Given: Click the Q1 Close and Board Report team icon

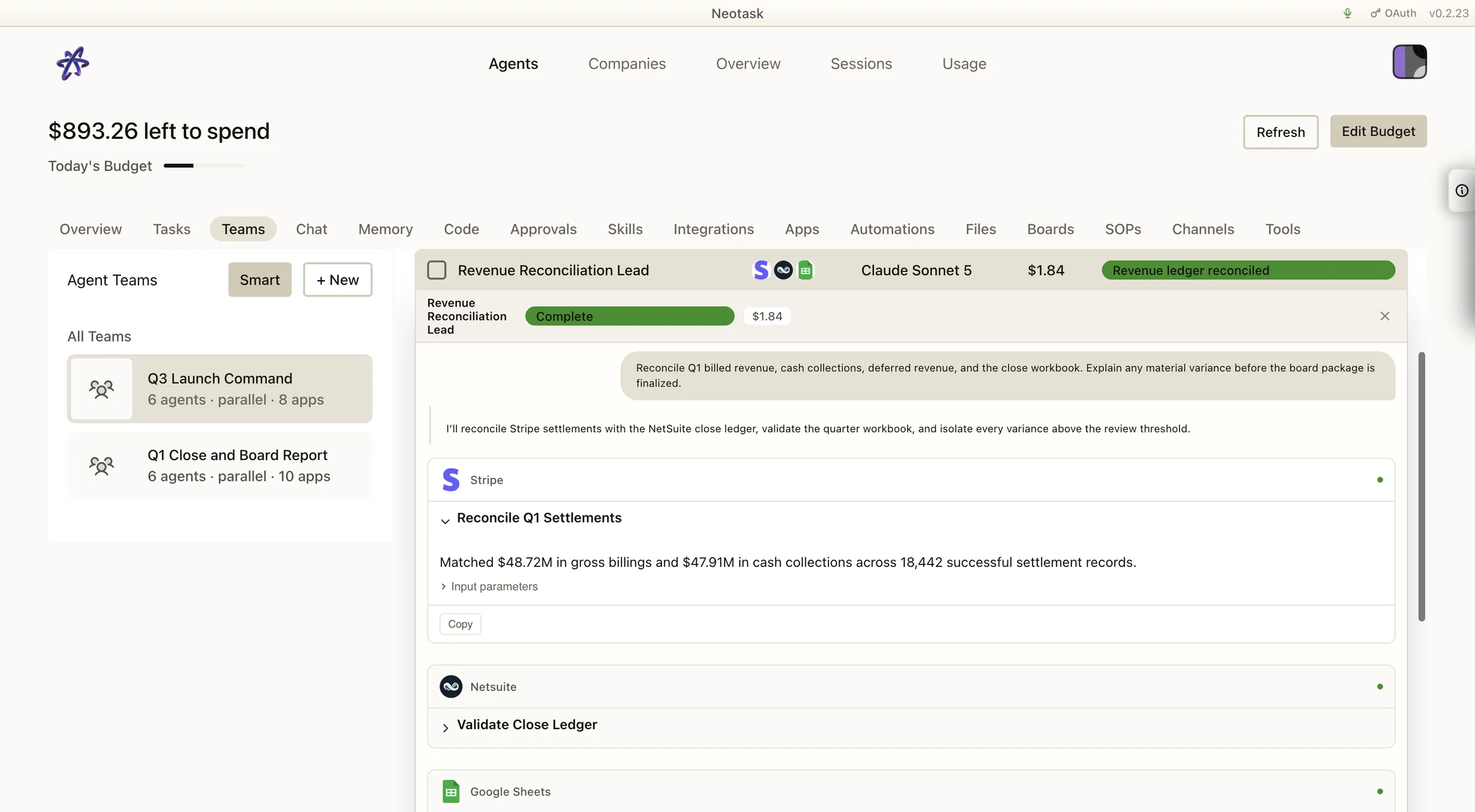Looking at the screenshot, I should 101,466.
